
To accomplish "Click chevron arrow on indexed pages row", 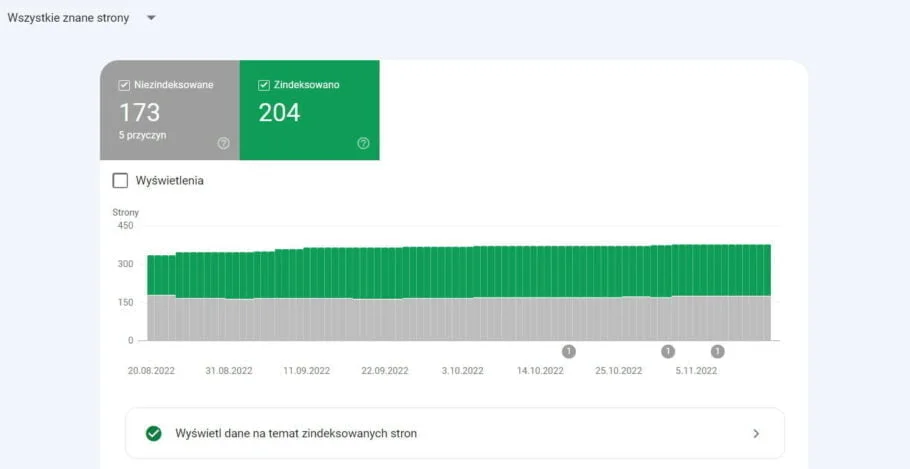I will coord(756,434).
